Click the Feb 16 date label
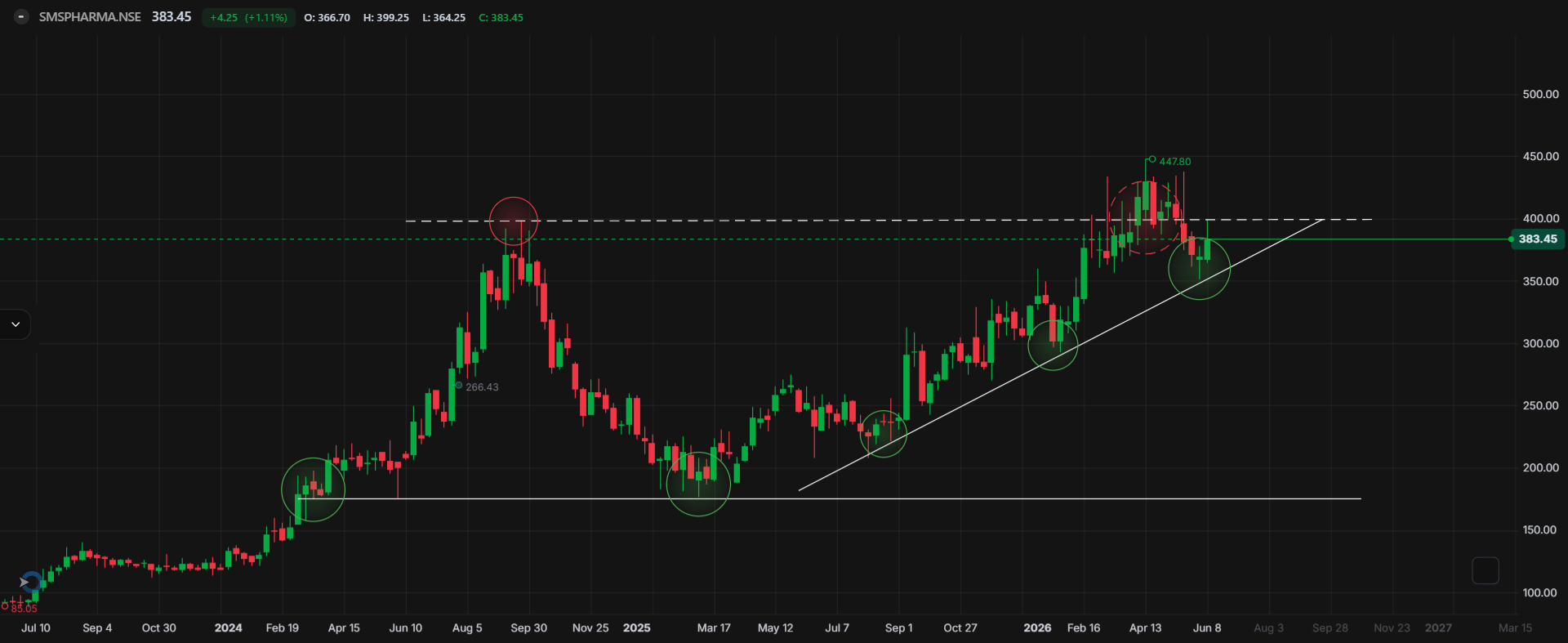Screen dimensions: 1568x643 tap(1084, 628)
